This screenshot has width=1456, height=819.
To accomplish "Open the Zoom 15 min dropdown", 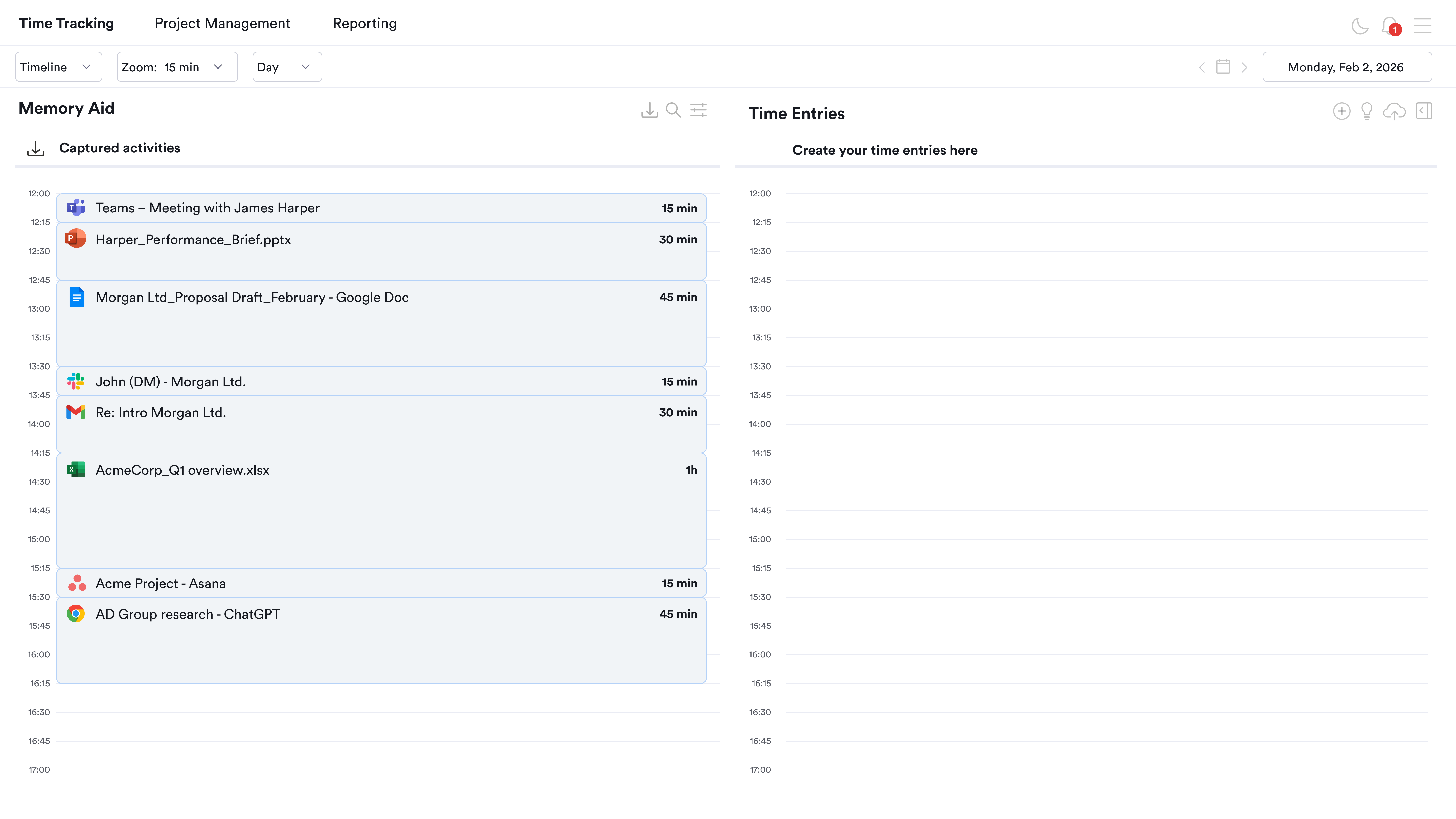I will [x=177, y=67].
